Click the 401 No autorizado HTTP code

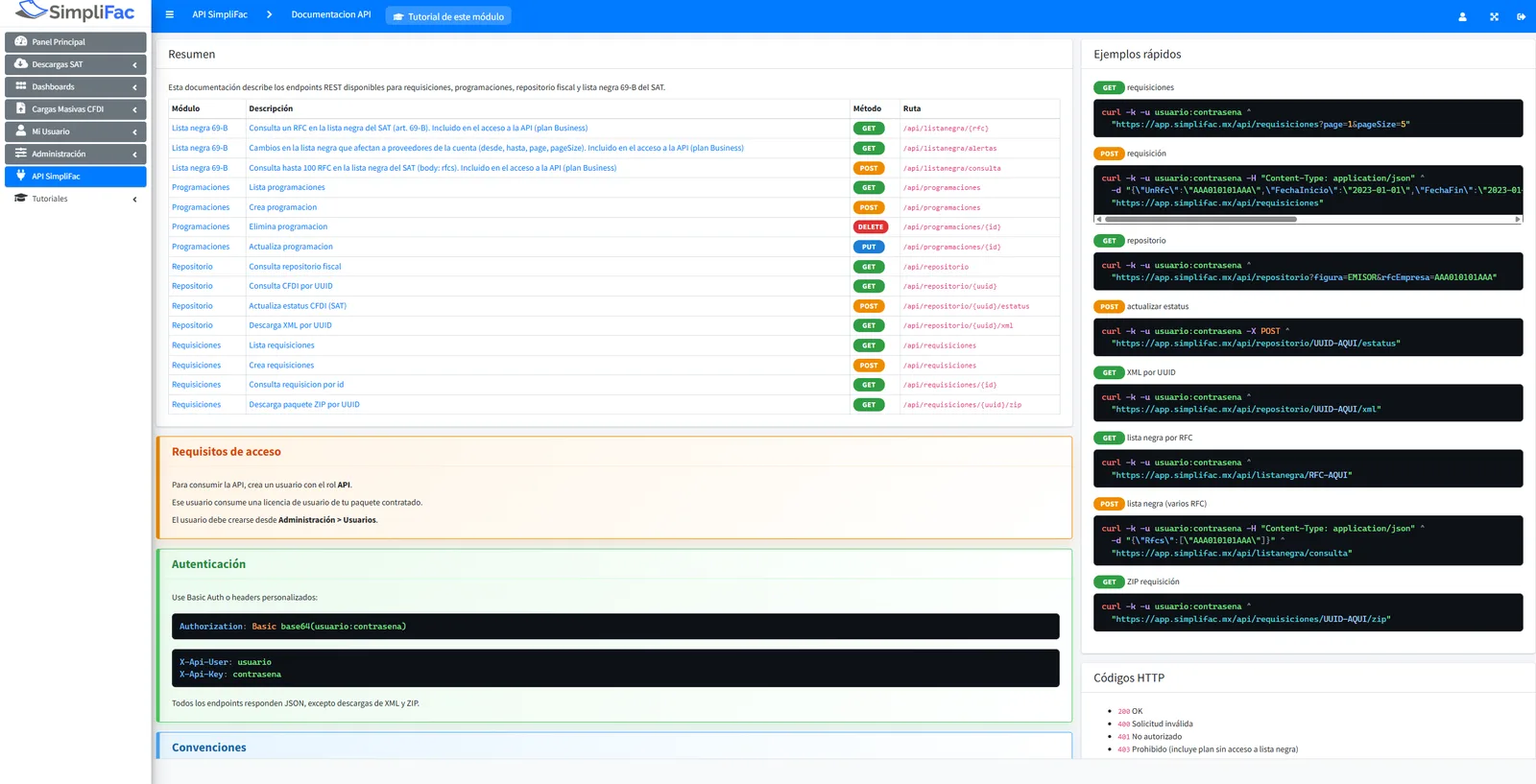(1150, 737)
